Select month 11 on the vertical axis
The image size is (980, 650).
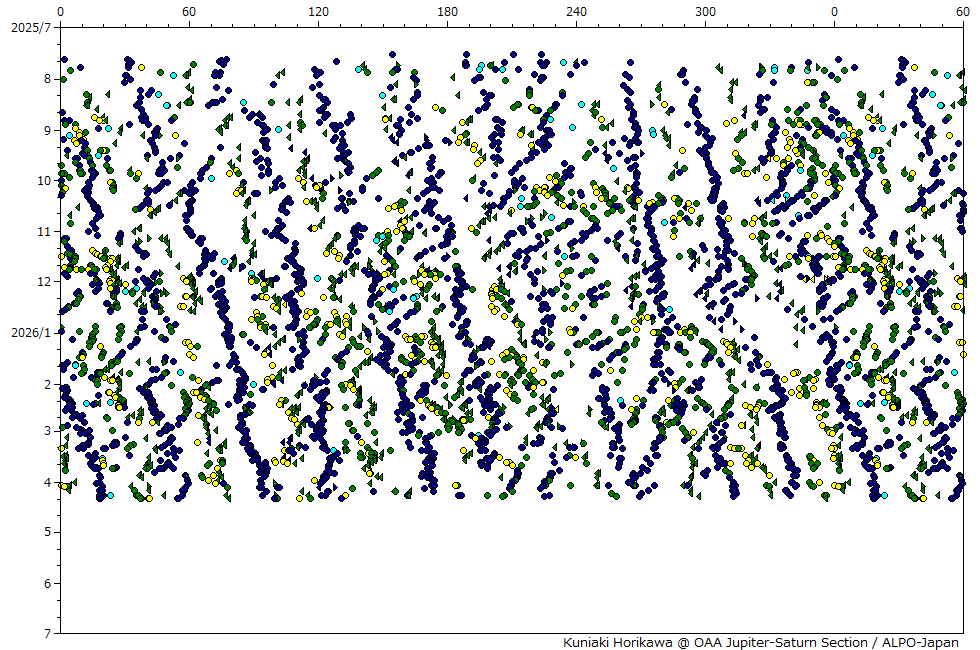(x=43, y=231)
